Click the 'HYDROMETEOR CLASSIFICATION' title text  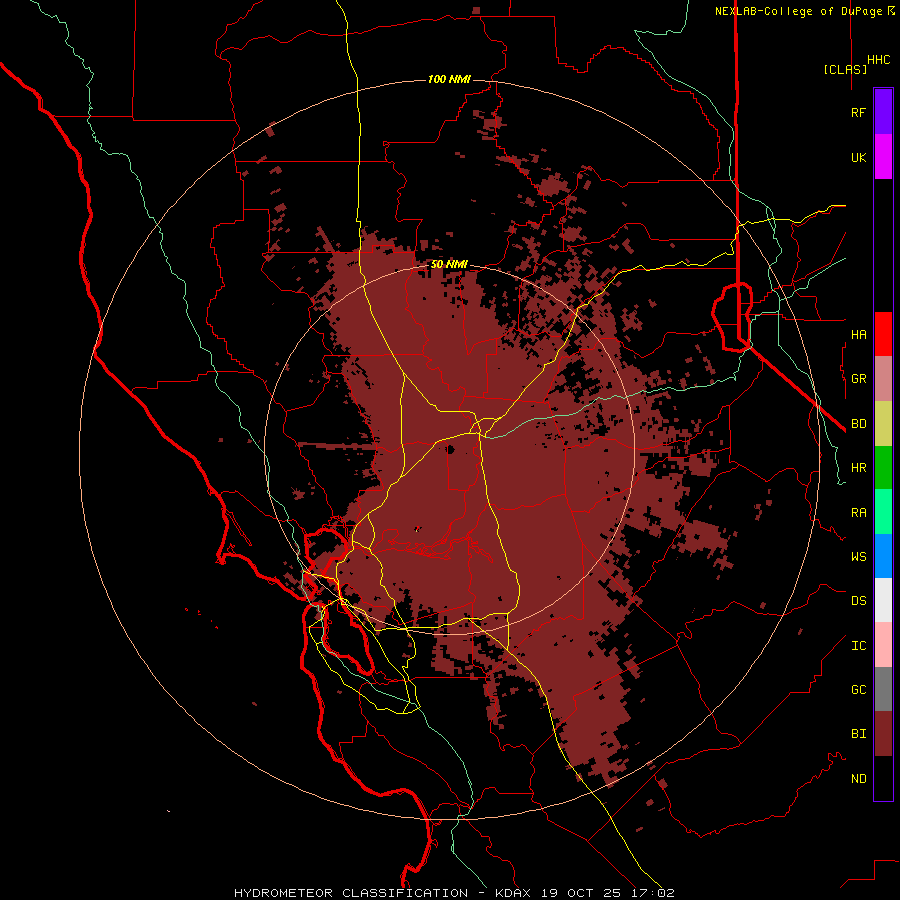(351, 893)
